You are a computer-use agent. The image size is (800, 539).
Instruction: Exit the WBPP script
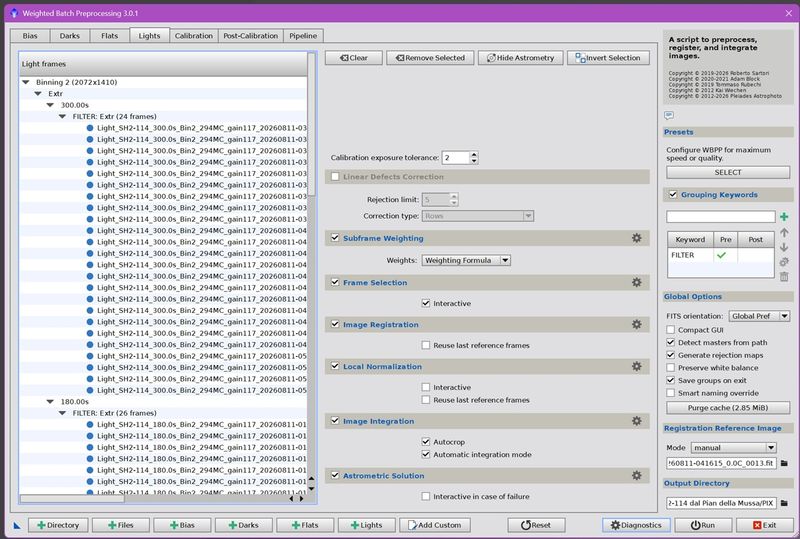[764, 525]
